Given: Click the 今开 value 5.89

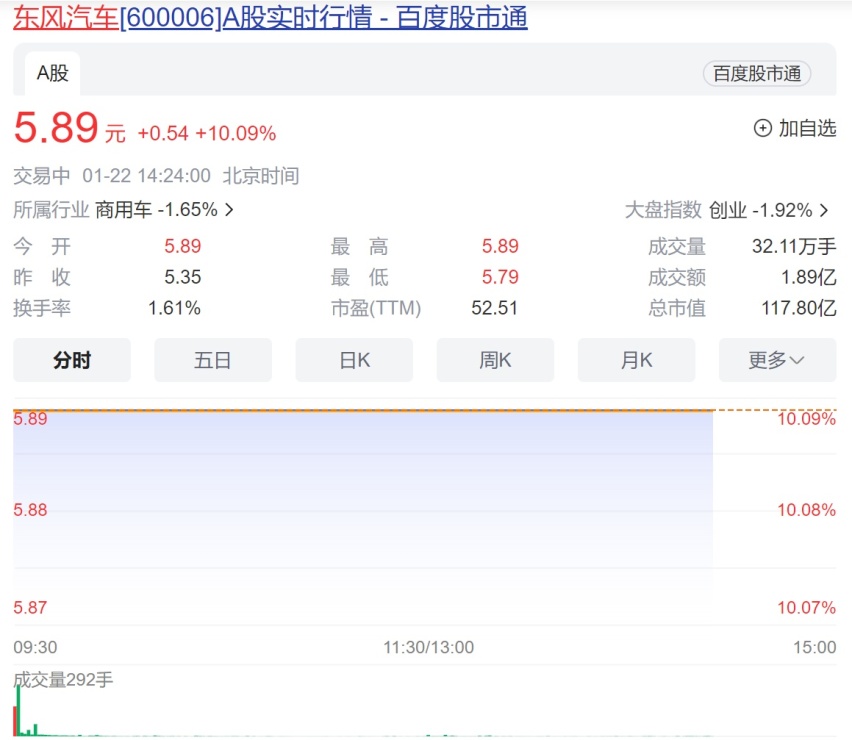Looking at the screenshot, I should coord(183,246).
